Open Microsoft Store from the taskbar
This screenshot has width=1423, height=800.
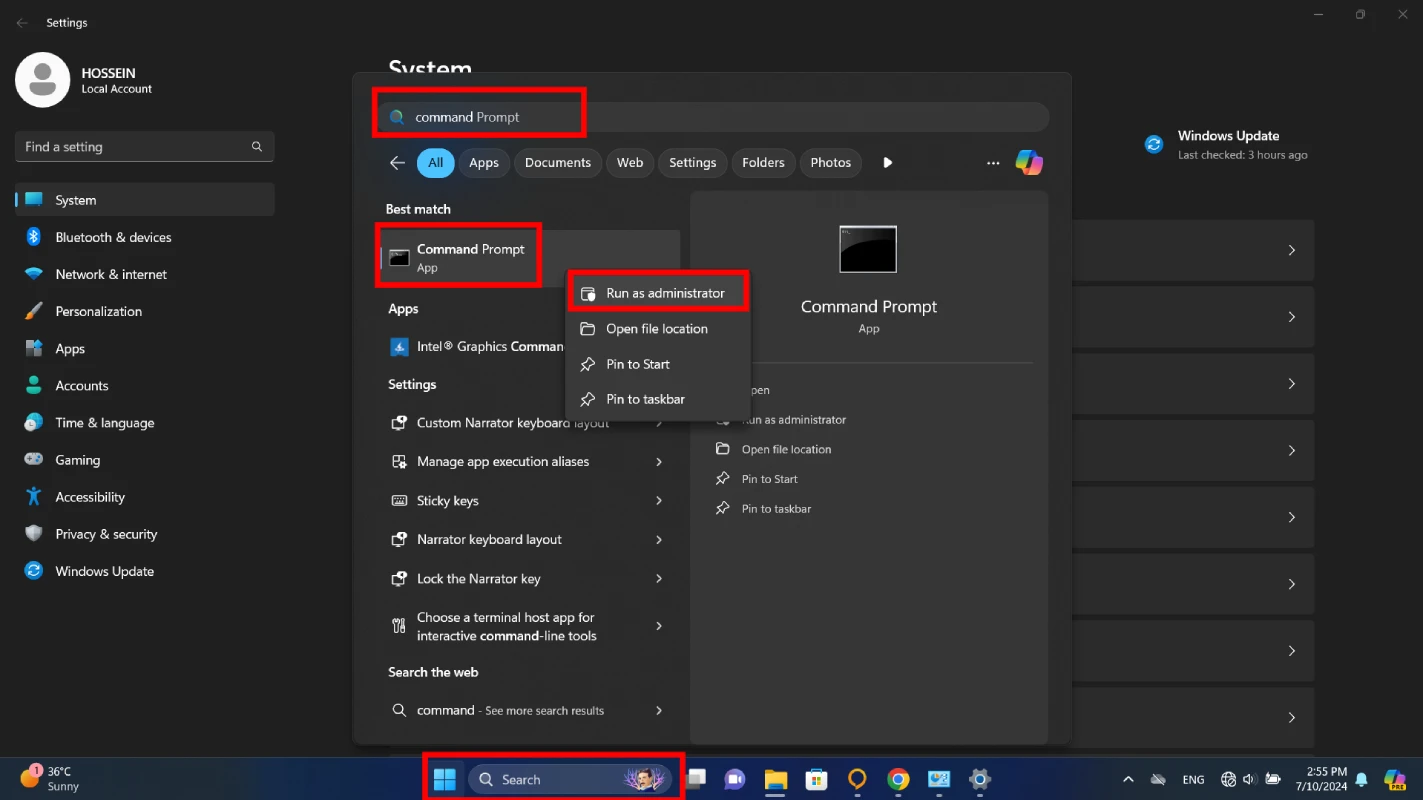coord(817,779)
